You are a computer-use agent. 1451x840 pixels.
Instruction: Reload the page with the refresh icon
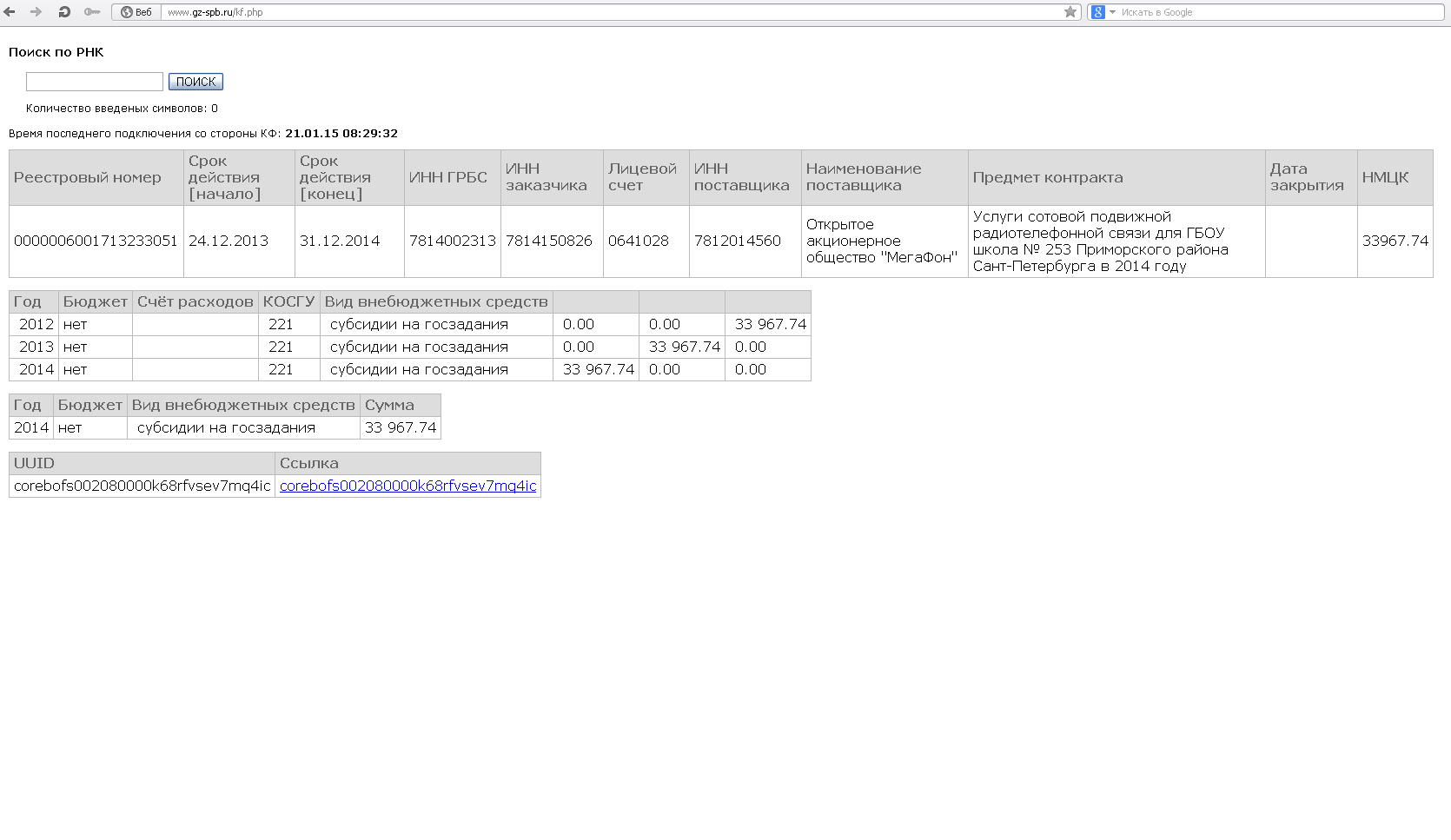(64, 12)
